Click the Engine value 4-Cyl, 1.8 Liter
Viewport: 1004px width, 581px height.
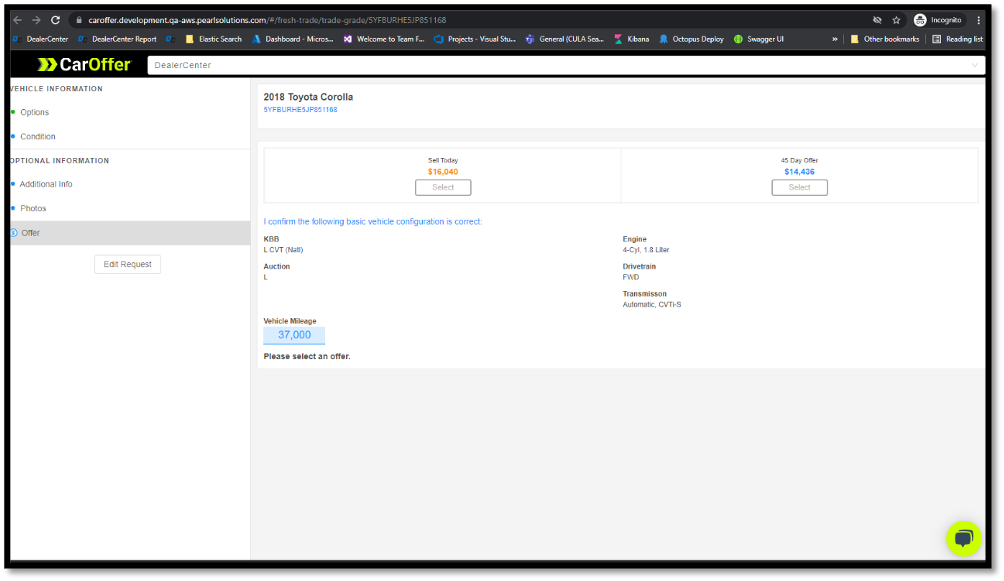646,250
